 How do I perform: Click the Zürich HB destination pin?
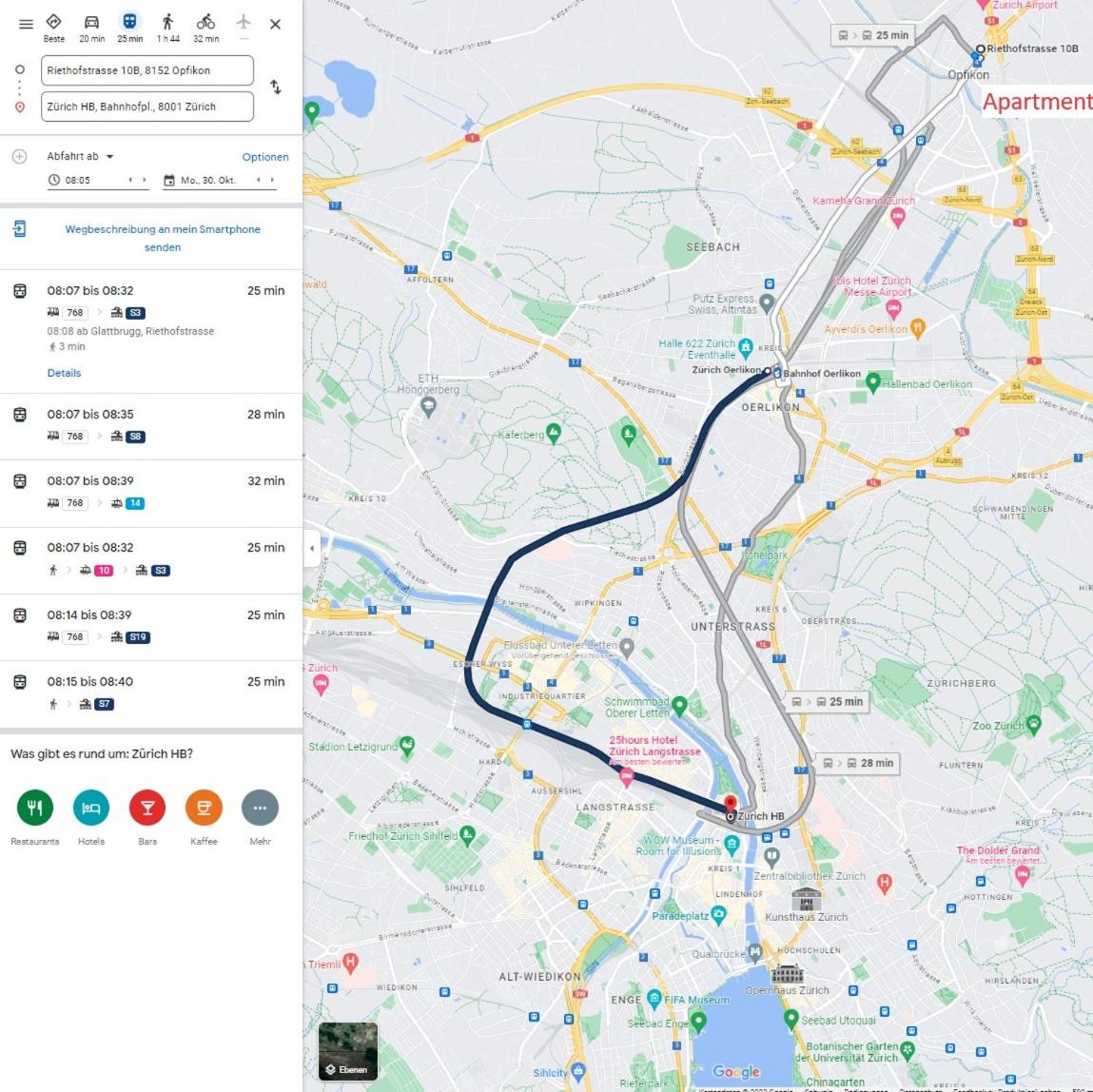(730, 805)
